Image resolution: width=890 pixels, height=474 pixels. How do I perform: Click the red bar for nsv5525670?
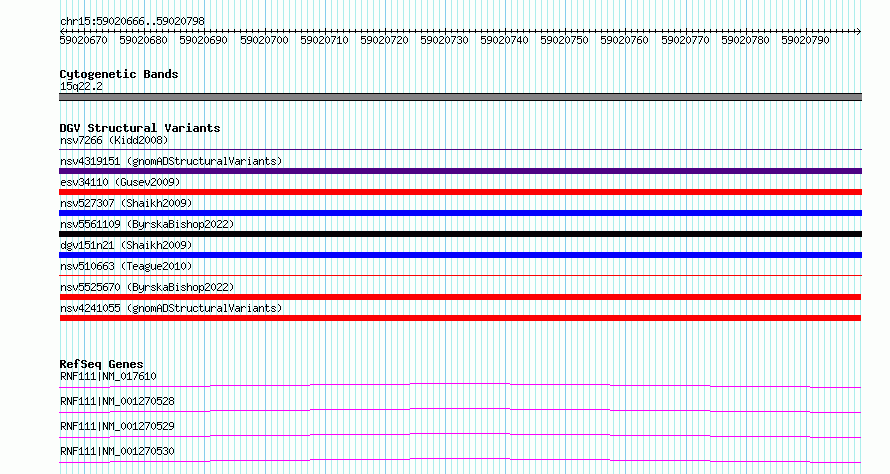pyautogui.click(x=460, y=297)
